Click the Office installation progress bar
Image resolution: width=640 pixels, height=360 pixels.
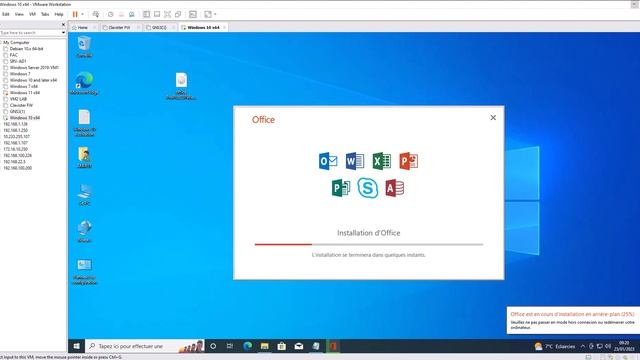click(369, 244)
